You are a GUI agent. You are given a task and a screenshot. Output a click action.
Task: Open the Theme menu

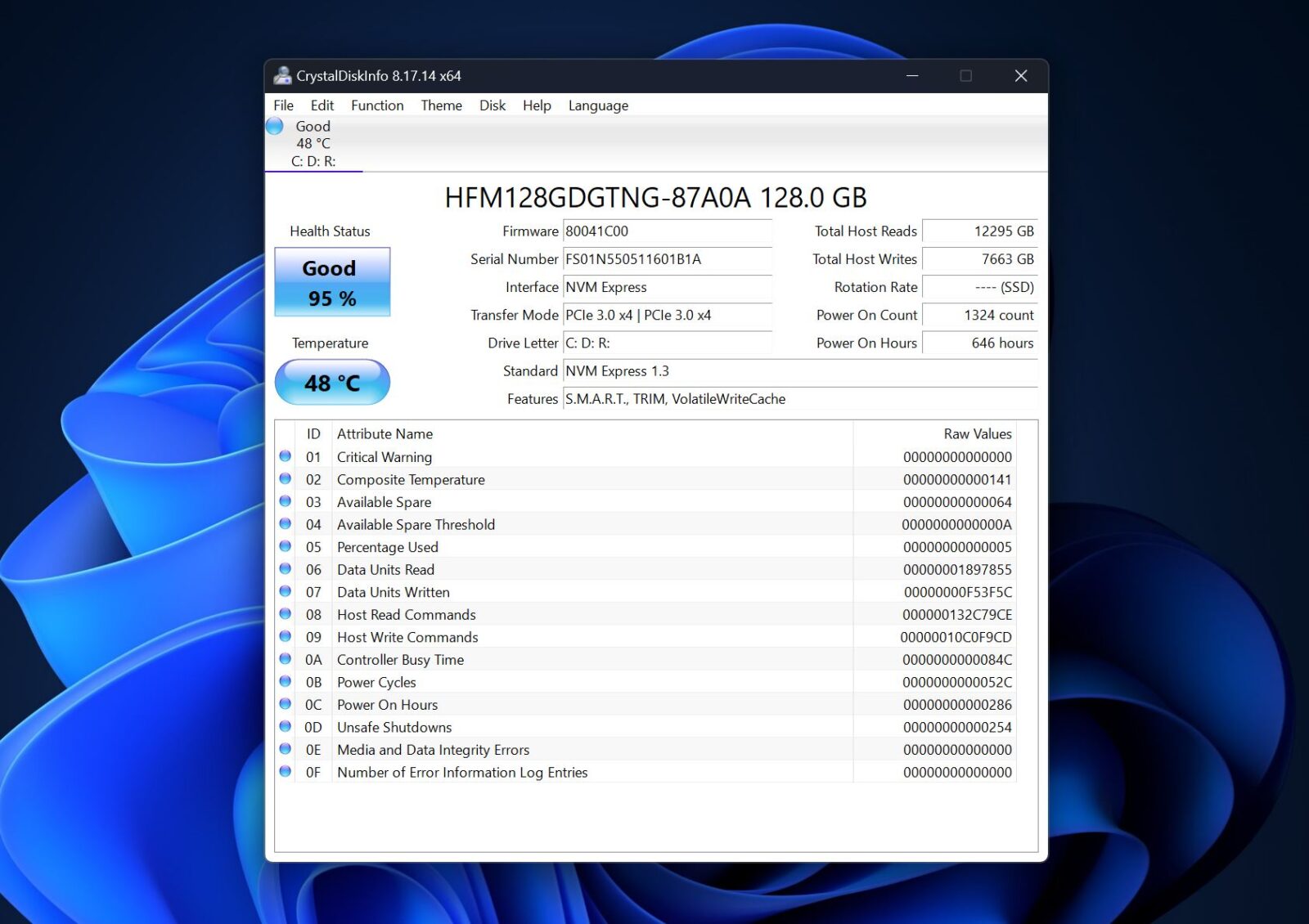[x=441, y=105]
